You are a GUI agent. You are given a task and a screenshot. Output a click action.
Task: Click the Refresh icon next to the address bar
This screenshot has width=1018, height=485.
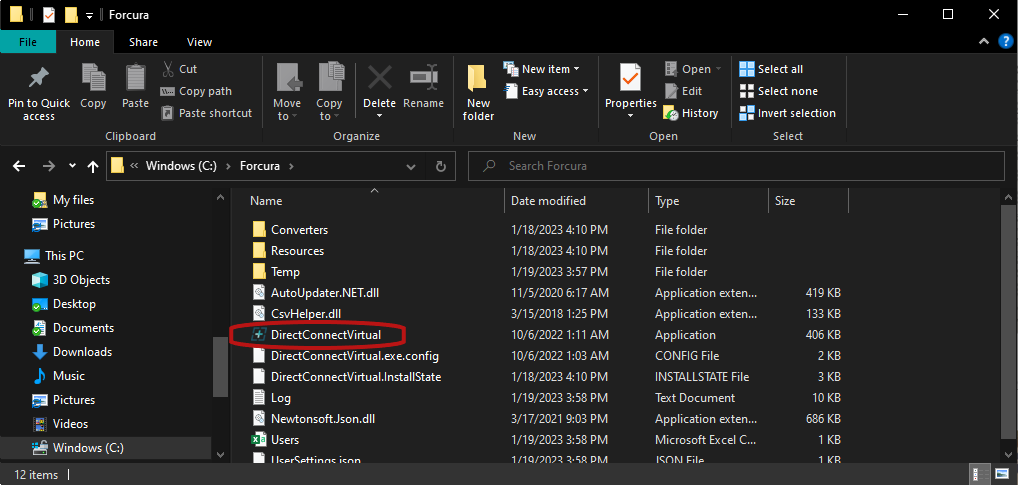pyautogui.click(x=441, y=166)
